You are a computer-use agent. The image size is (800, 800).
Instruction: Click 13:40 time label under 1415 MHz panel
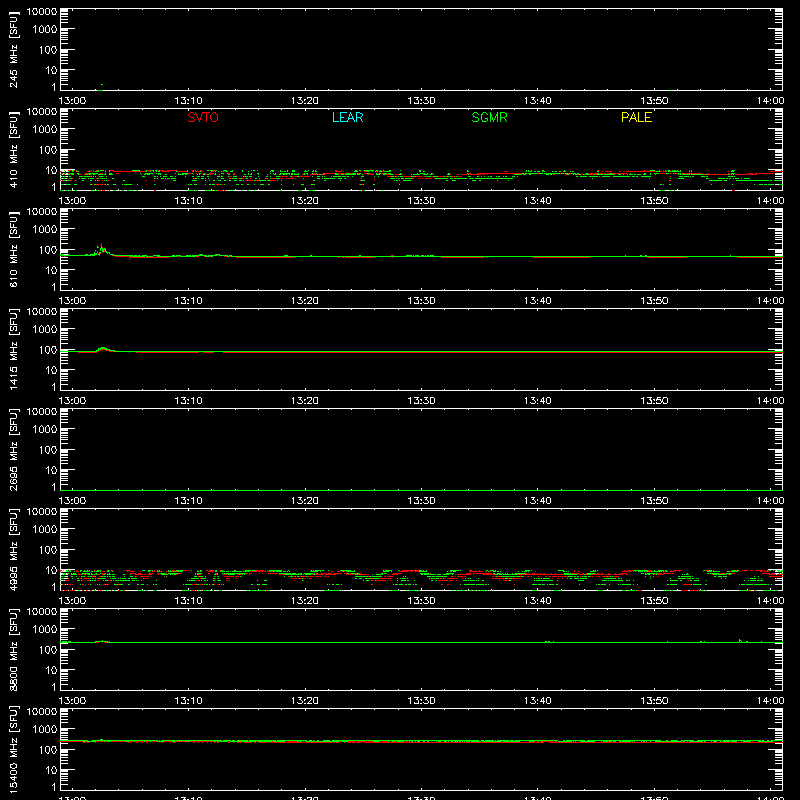[537, 401]
